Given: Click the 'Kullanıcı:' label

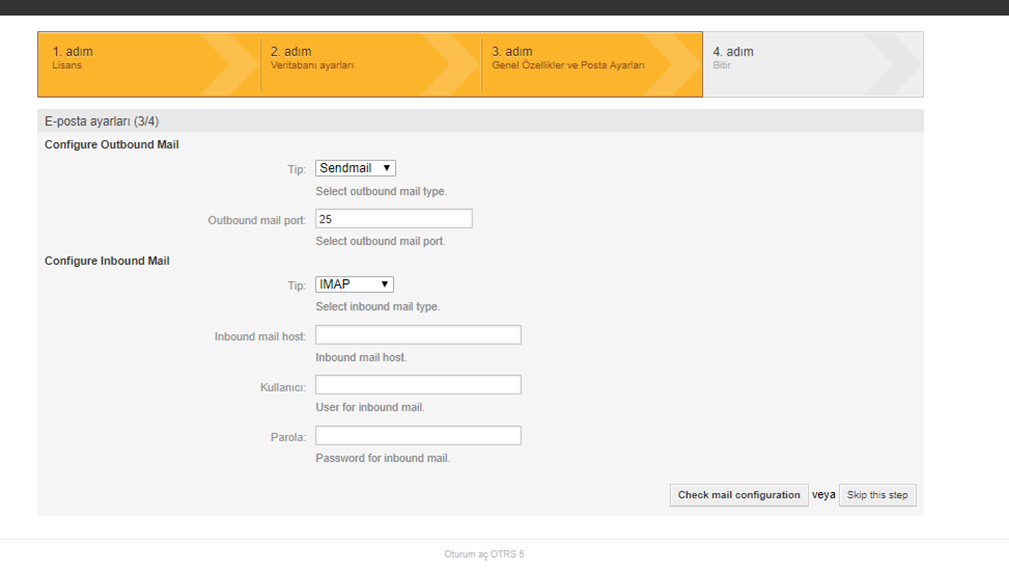Looking at the screenshot, I should pos(283,387).
